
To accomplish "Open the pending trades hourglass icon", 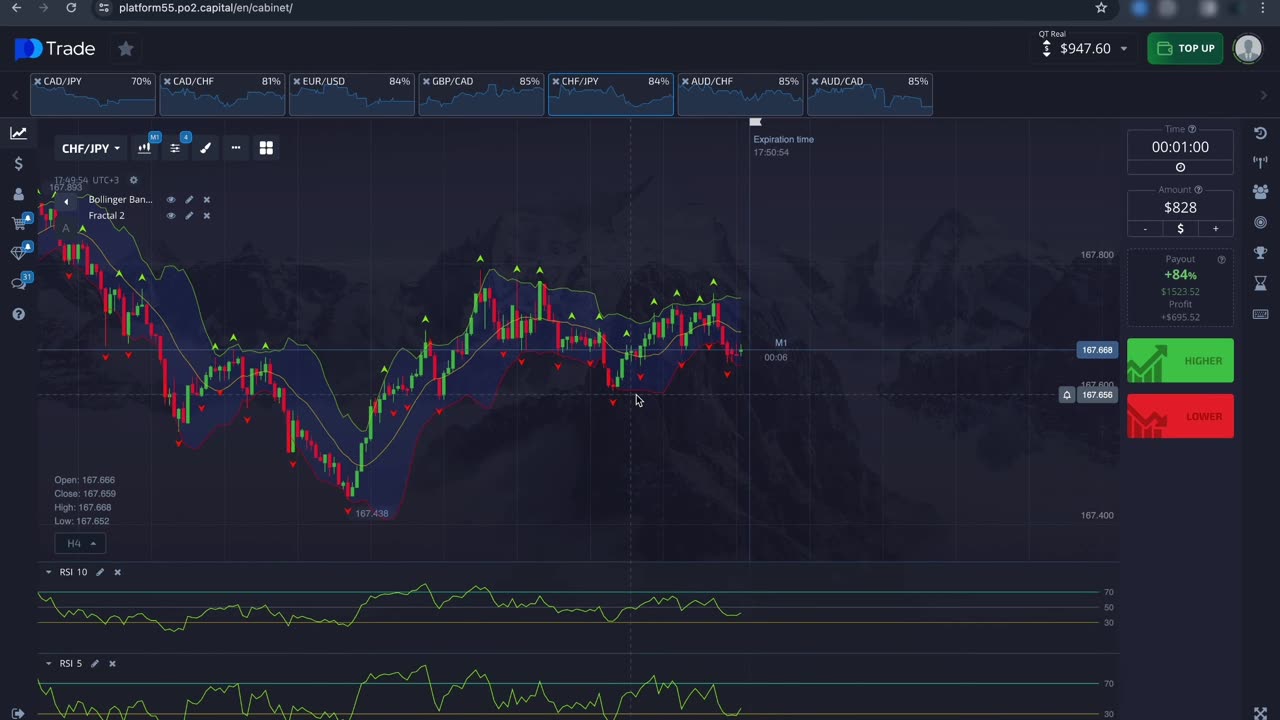I will click(x=1260, y=284).
